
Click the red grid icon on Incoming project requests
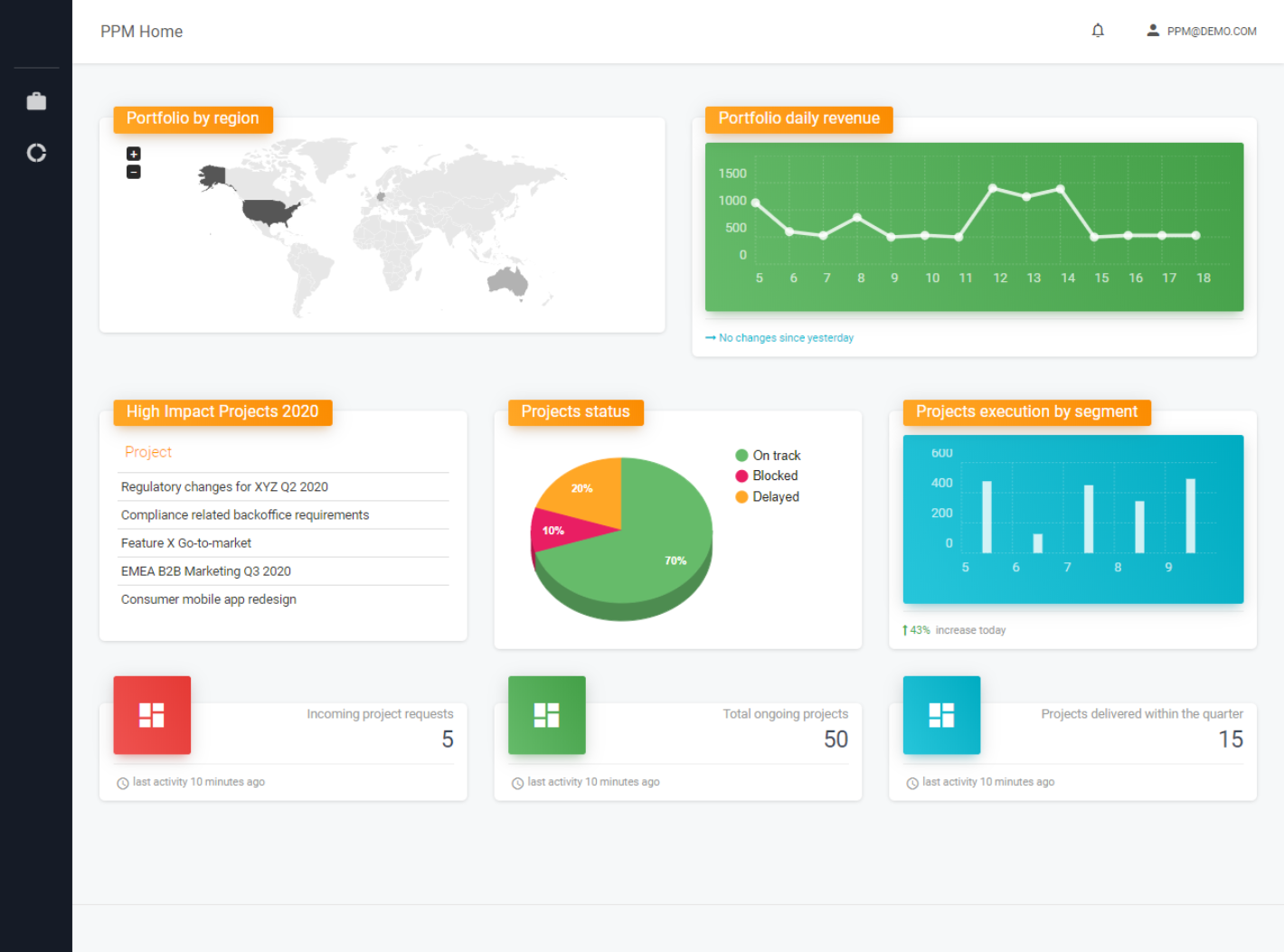151,714
